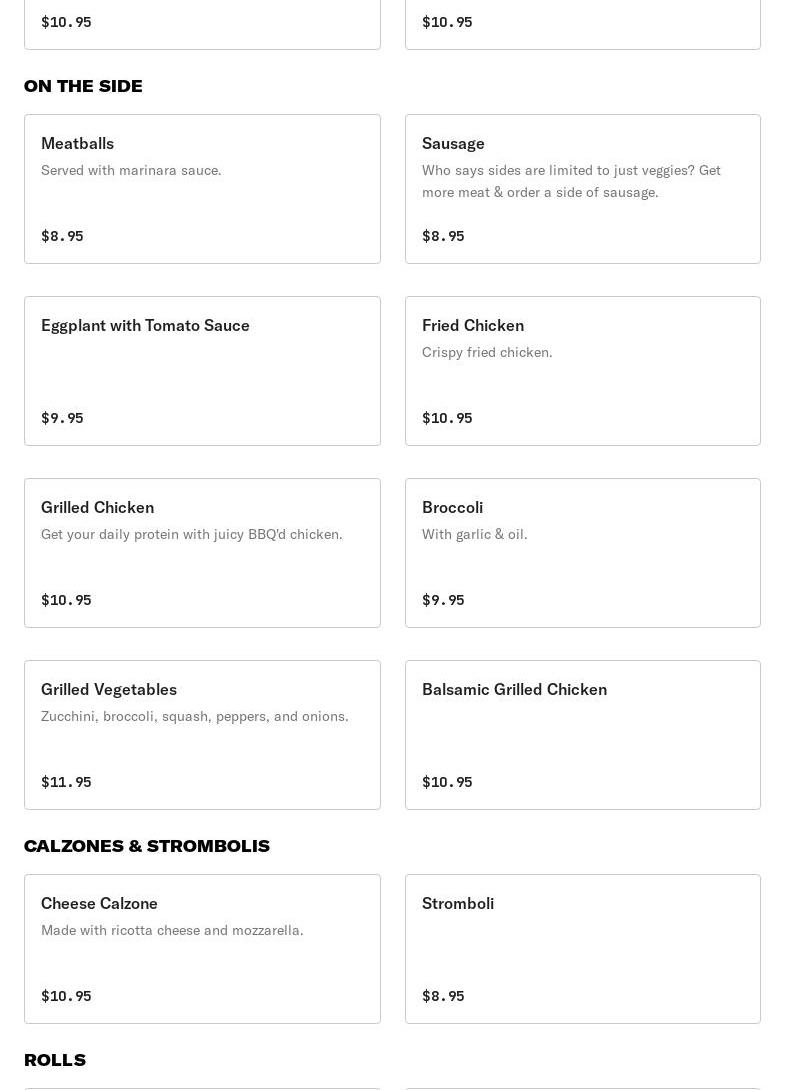Click the $11.95 Grilled Vegetables price
This screenshot has width=785, height=1090.
[66, 782]
